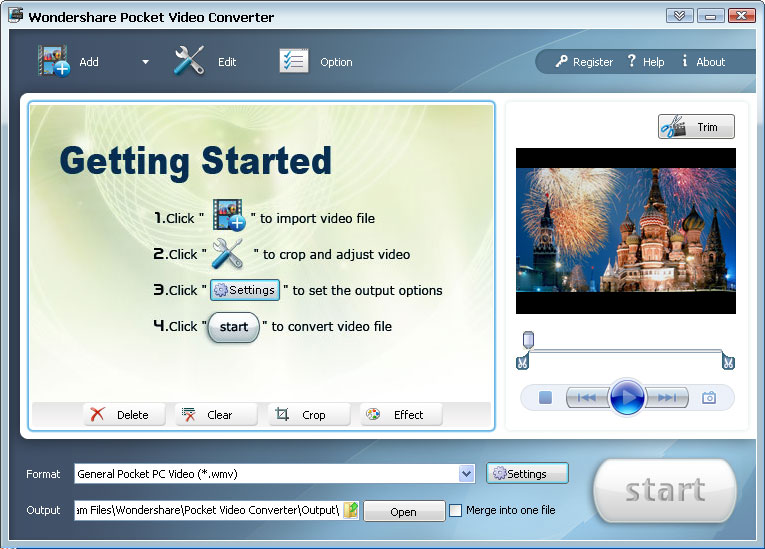Click the app icon in title bar
The width and height of the screenshot is (765, 549).
pyautogui.click(x=15, y=15)
